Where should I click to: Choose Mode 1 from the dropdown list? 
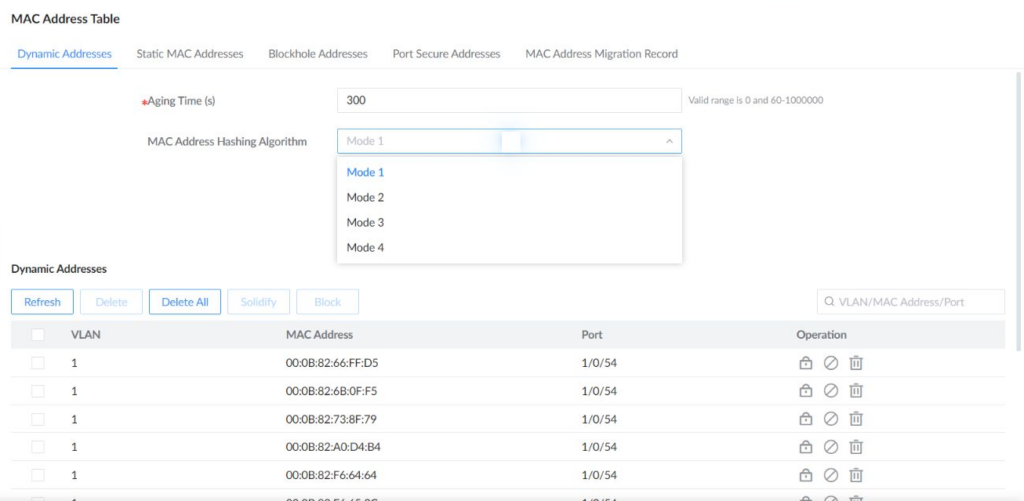click(x=509, y=172)
